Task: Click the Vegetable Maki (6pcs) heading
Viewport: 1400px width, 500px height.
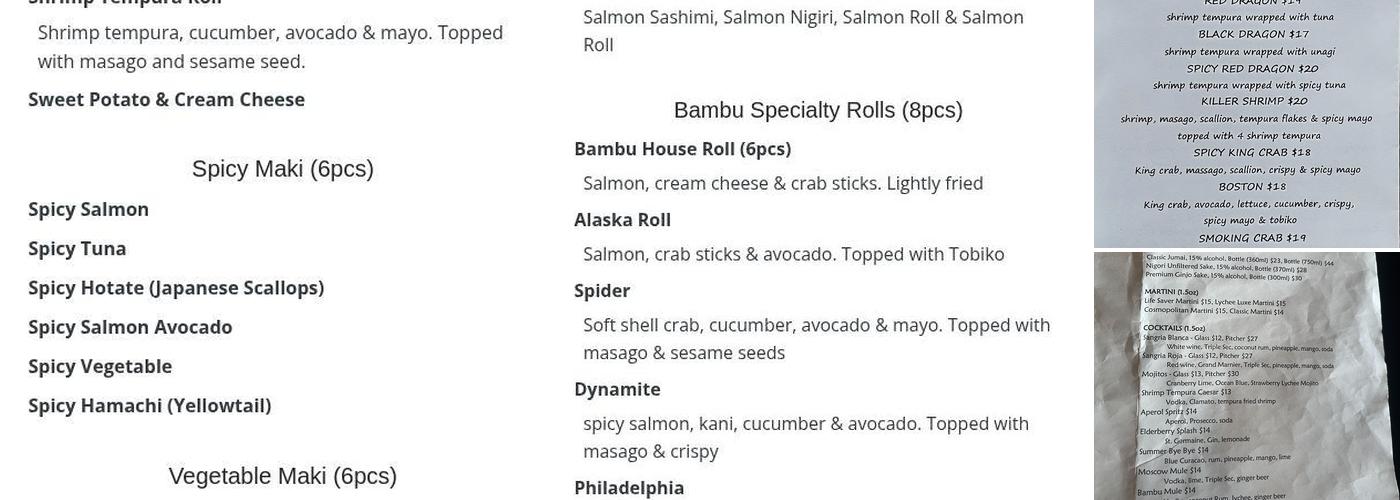Action: coord(283,476)
